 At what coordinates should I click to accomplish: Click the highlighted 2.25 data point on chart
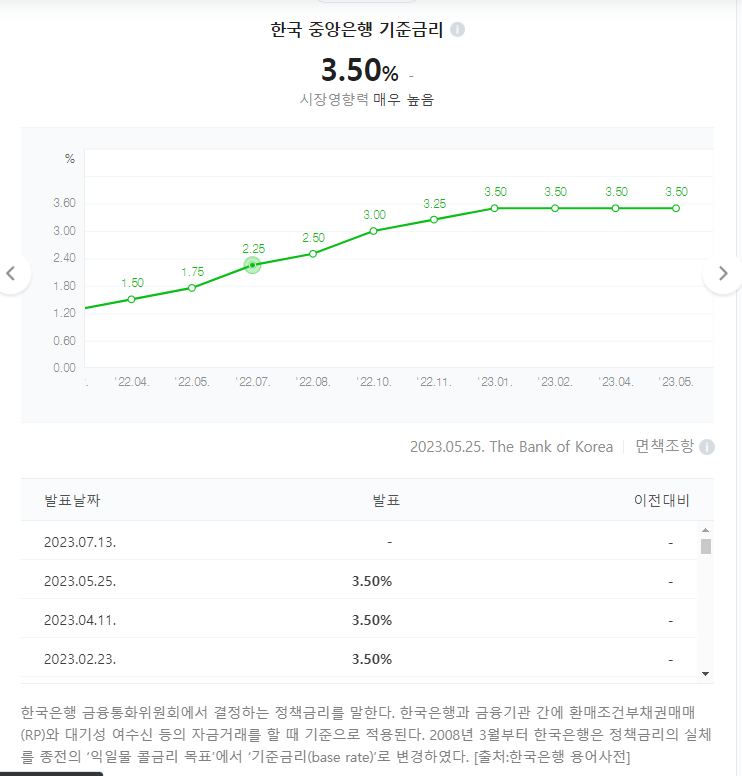(x=252, y=265)
